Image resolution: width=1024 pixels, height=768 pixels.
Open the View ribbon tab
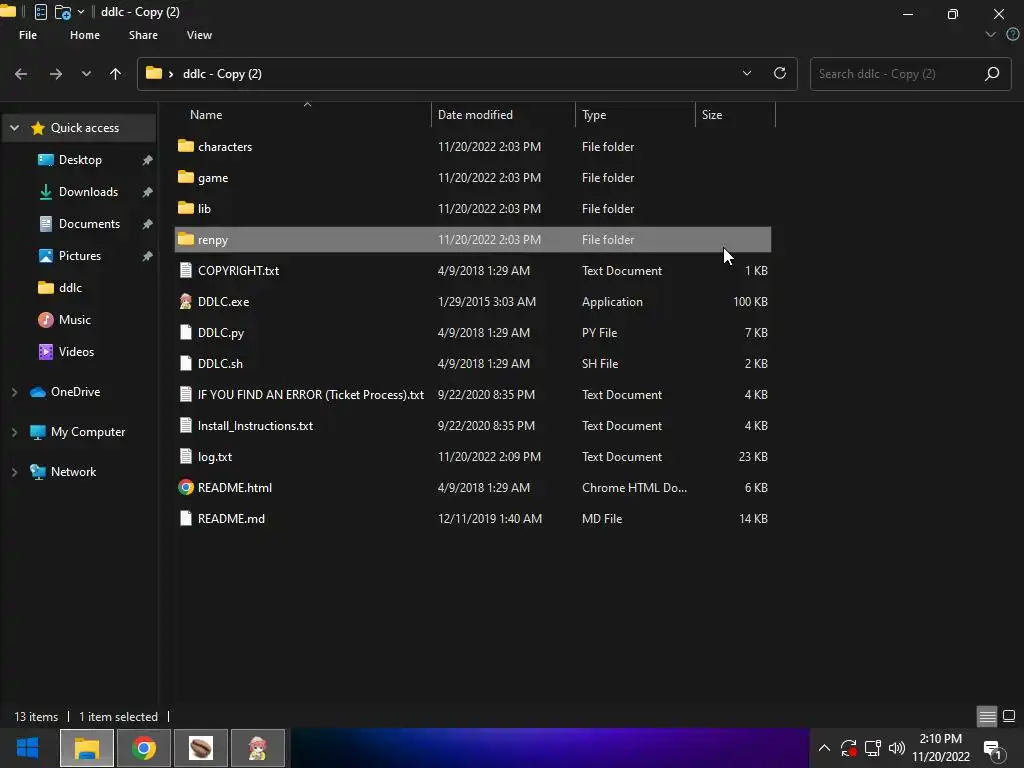199,35
